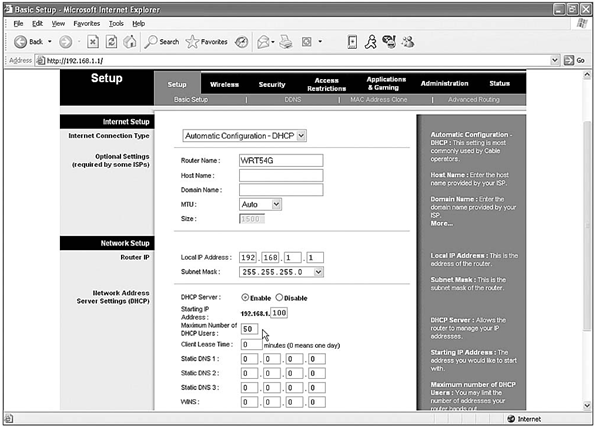Image resolution: width=596 pixels, height=428 pixels.
Task: Open the MAC Address Clone sub-tab
Action: pyautogui.click(x=379, y=100)
